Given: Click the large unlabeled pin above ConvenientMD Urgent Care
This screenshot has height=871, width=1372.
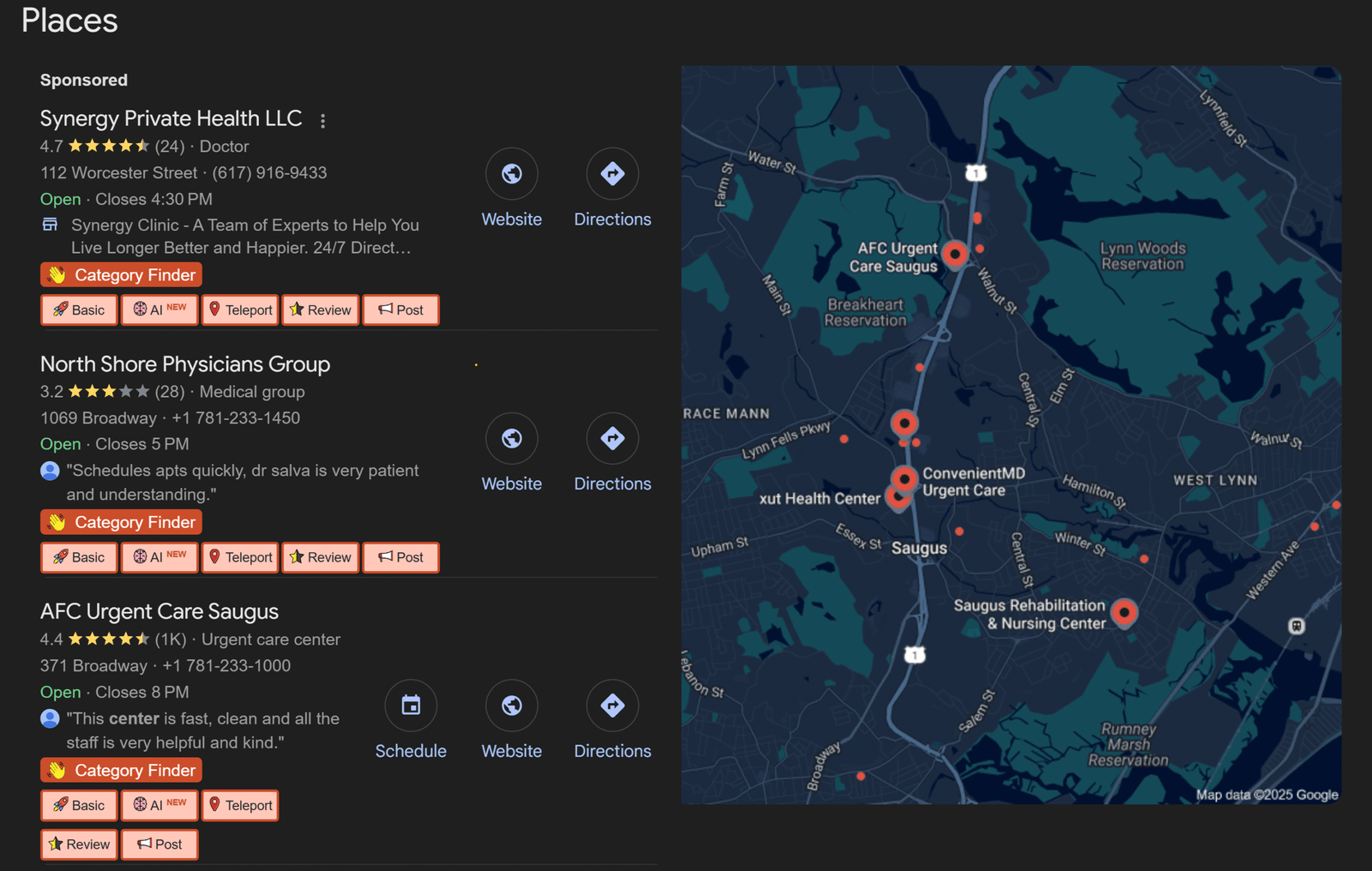Looking at the screenshot, I should (x=904, y=423).
